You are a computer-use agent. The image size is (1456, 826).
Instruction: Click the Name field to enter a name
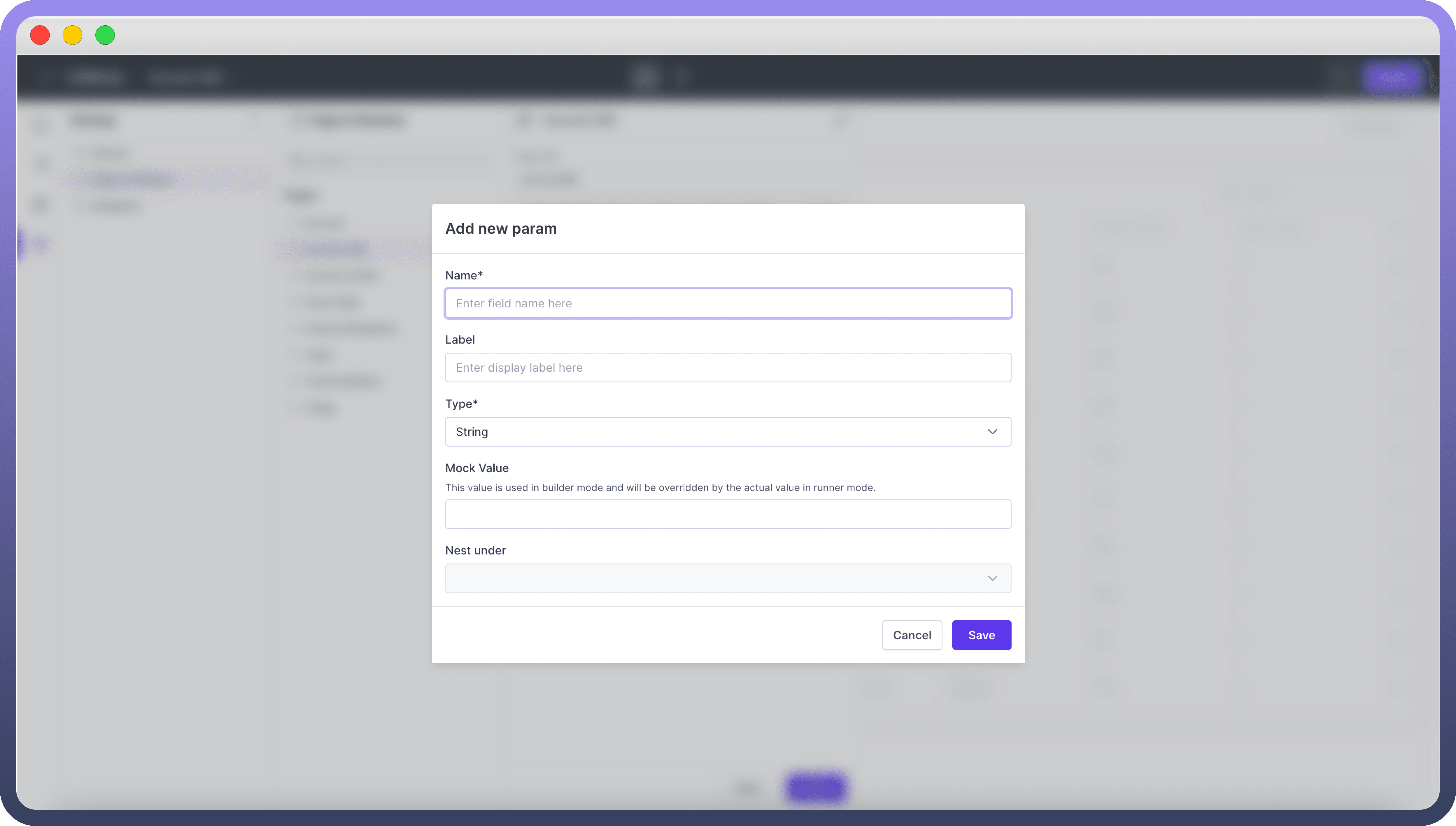click(728, 304)
